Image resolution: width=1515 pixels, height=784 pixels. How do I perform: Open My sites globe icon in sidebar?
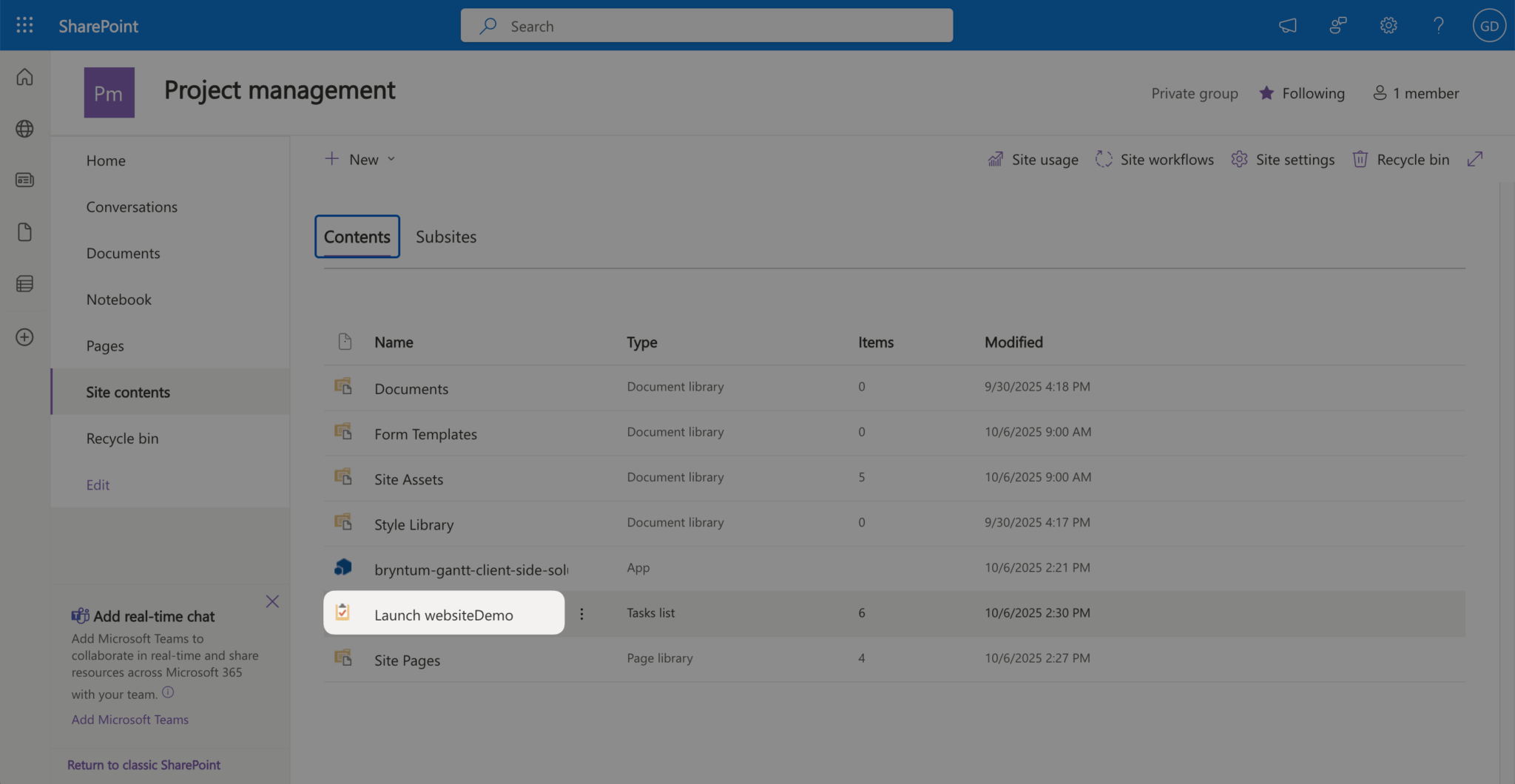(24, 129)
